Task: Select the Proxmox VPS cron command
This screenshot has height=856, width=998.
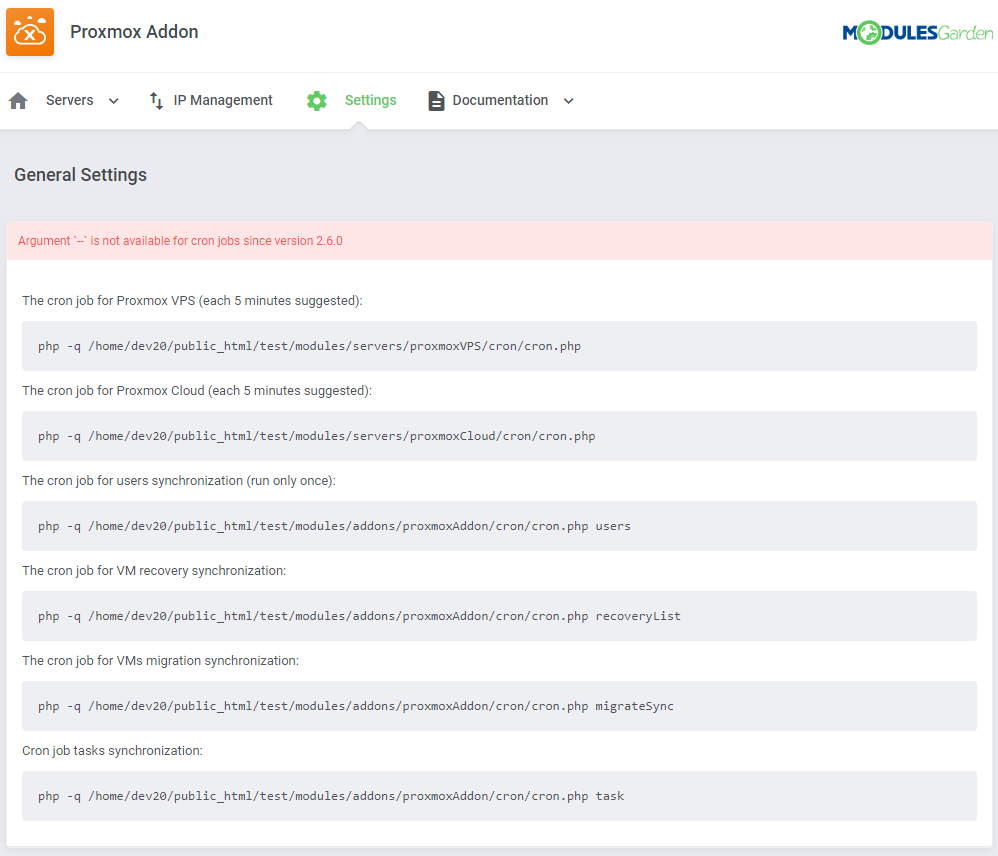Action: pos(499,346)
